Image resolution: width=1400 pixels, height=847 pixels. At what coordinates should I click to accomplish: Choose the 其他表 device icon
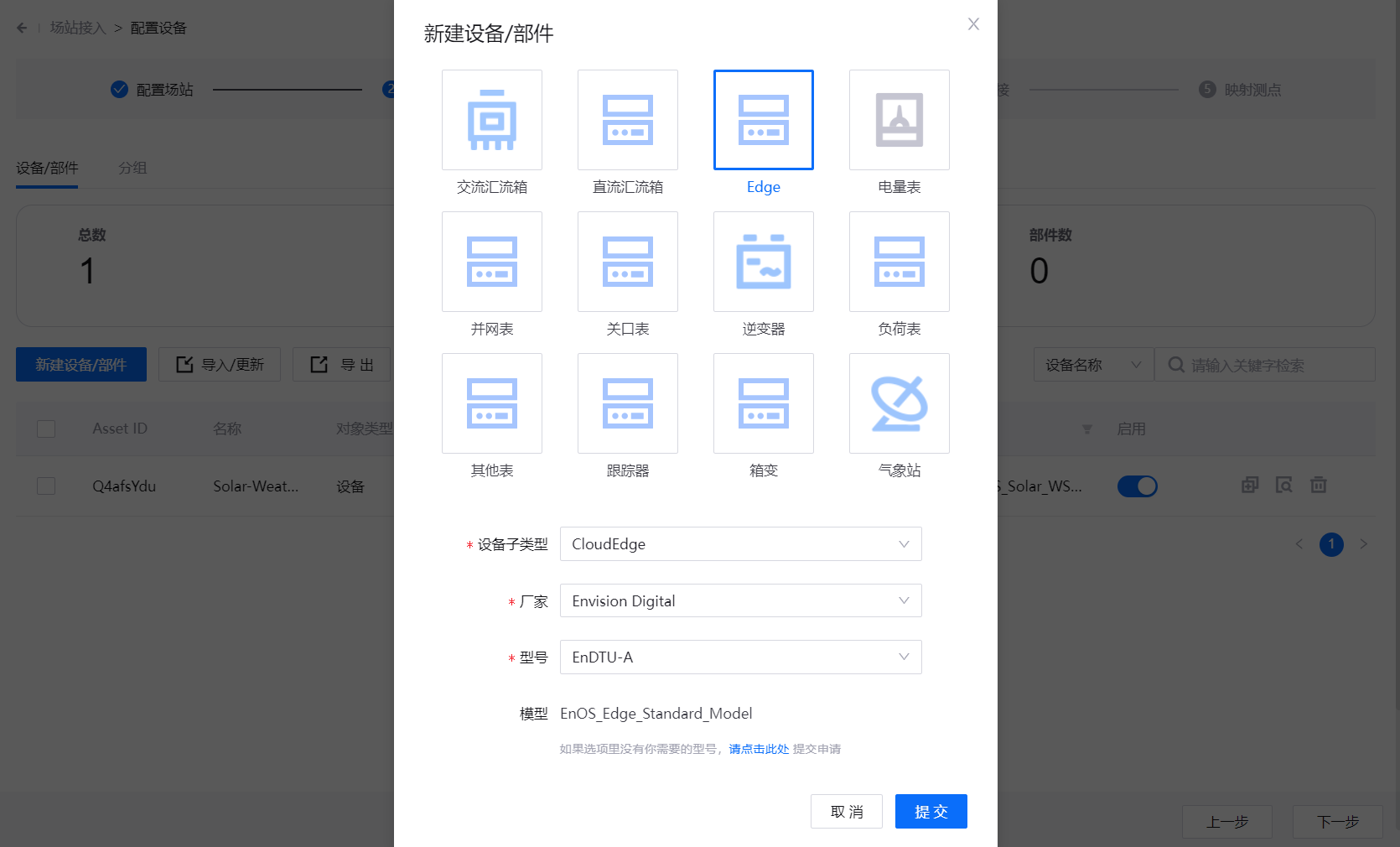click(x=492, y=403)
